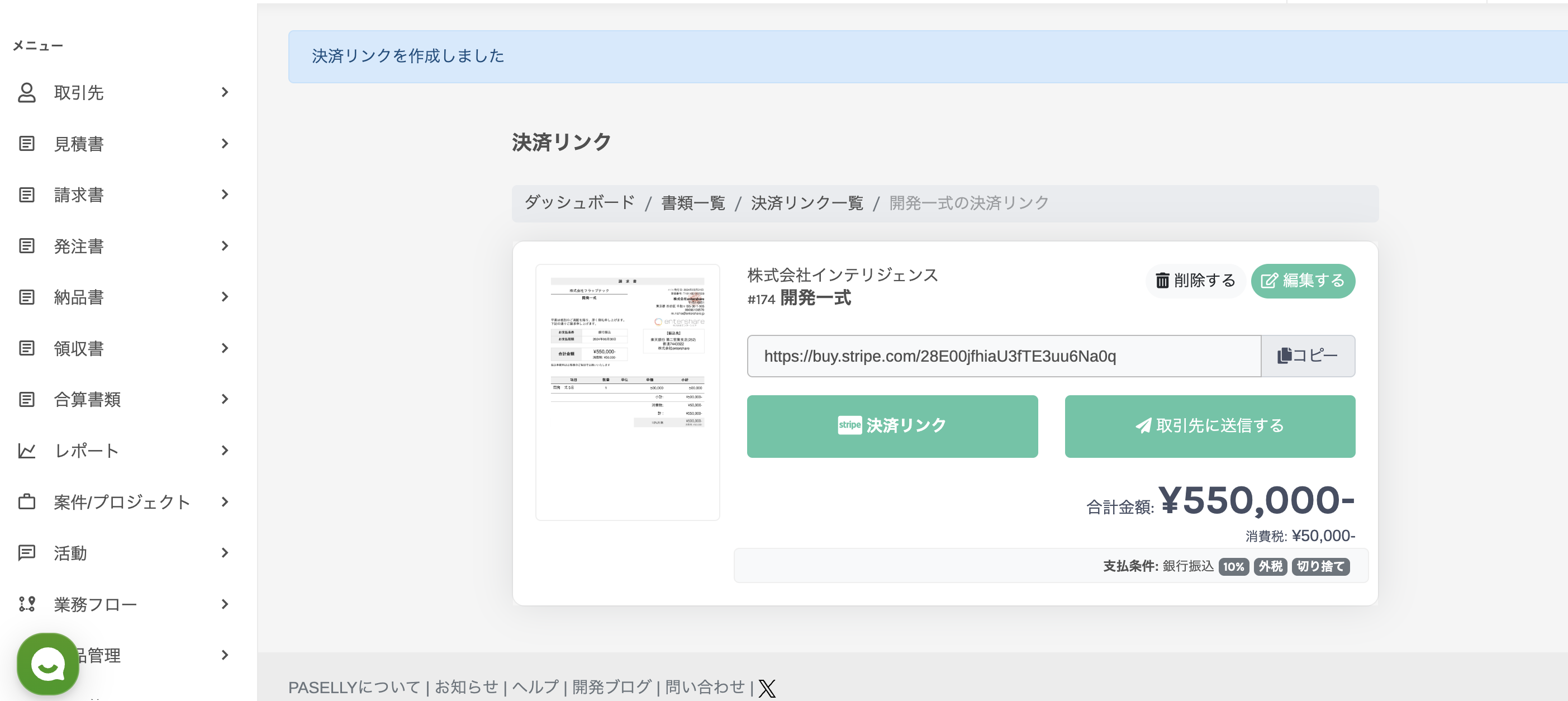The height and width of the screenshot is (701, 1568).
Task: Click the 削除する delete button
Action: point(1195,281)
